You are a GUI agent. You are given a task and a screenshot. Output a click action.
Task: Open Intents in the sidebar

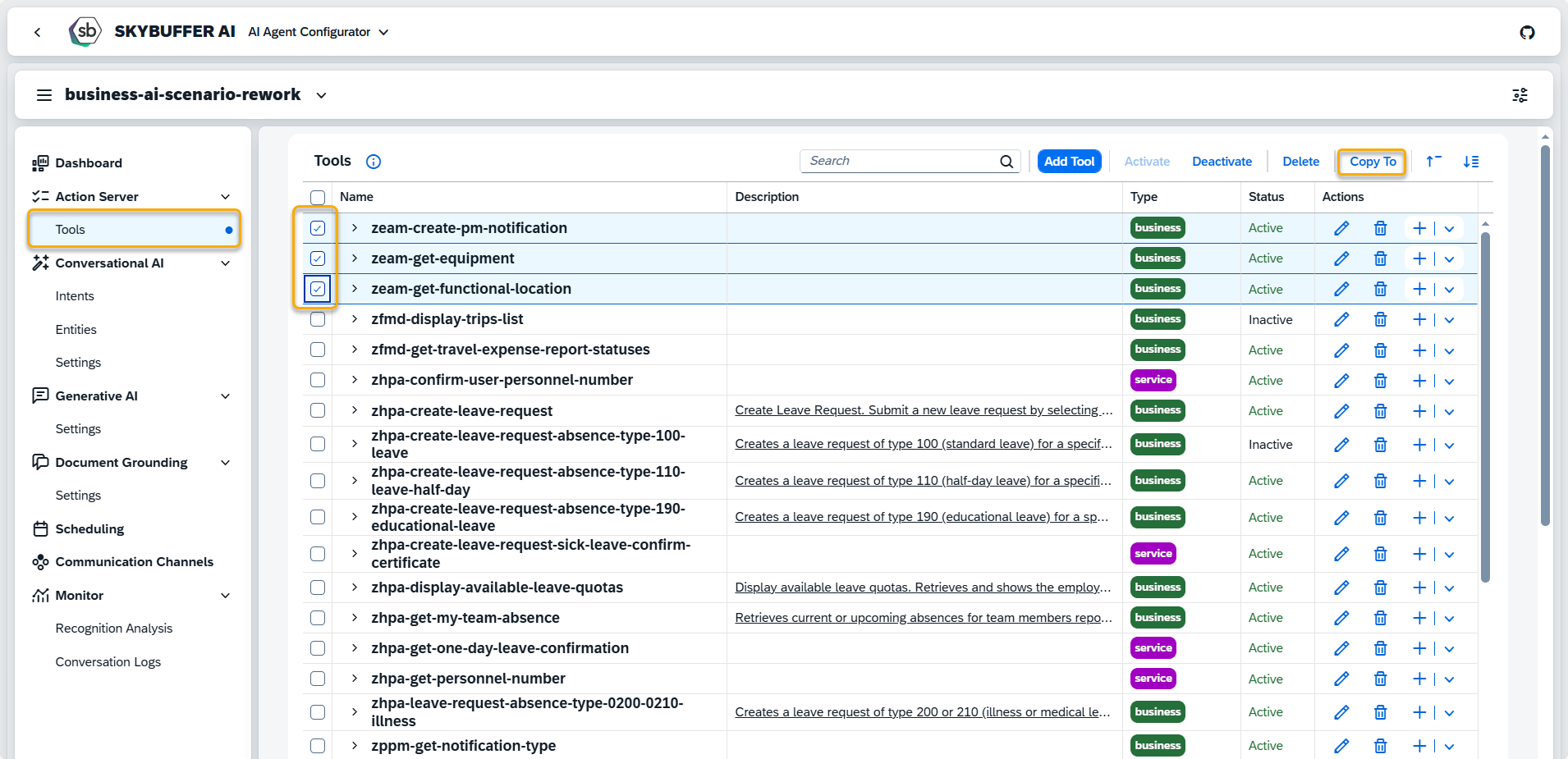pos(75,296)
